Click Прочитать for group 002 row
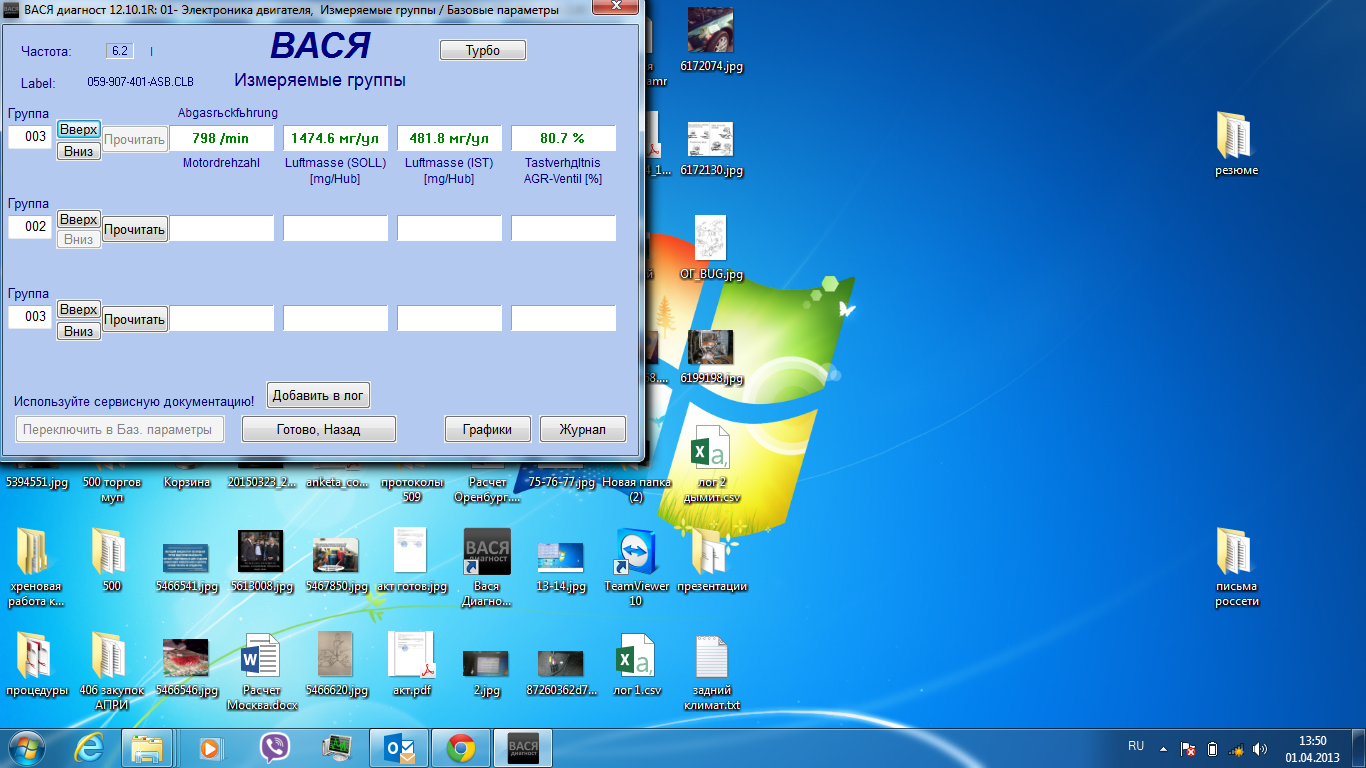Screen dimensions: 1366x768 point(134,229)
